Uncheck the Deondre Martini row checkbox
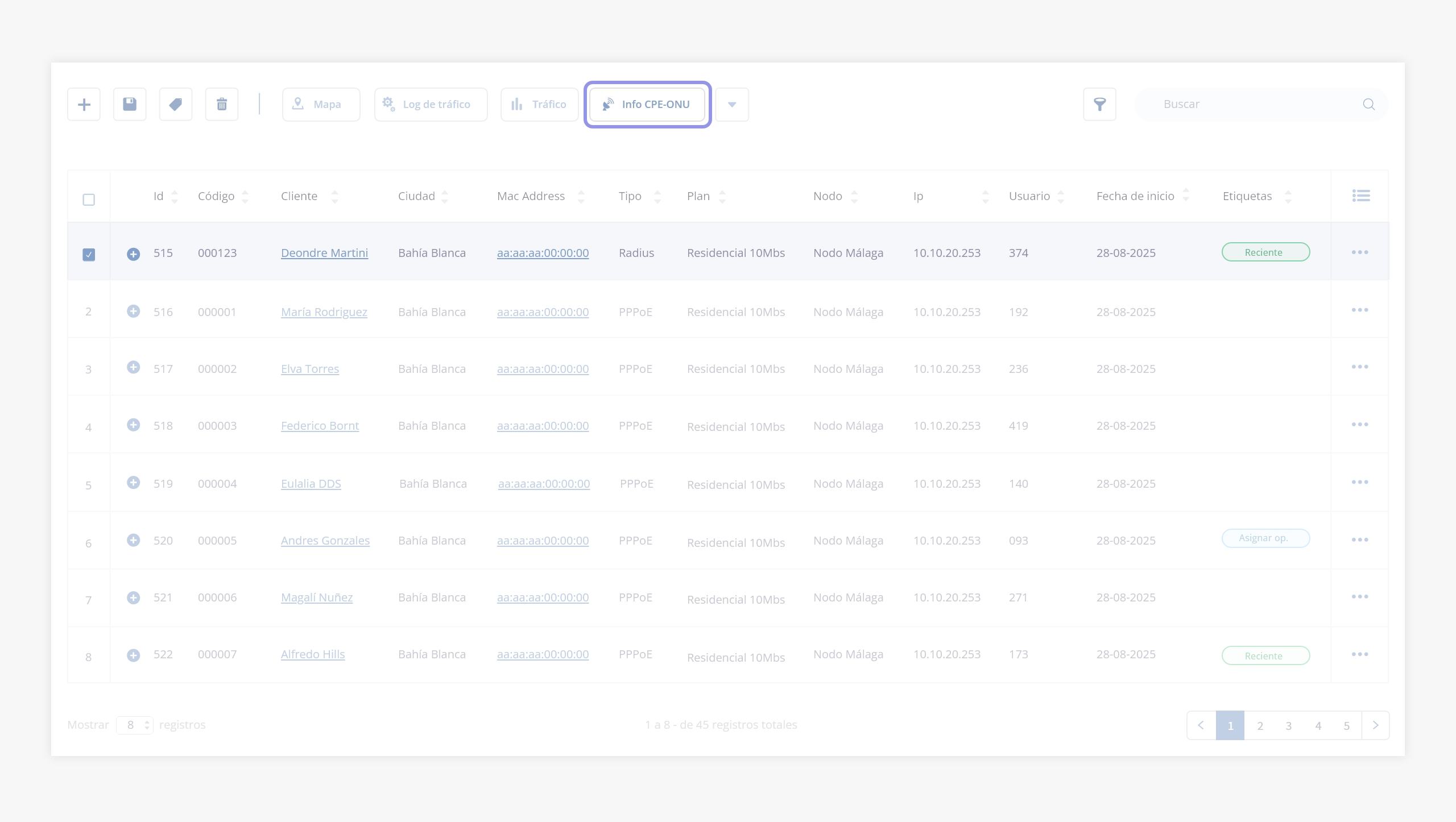 (89, 254)
